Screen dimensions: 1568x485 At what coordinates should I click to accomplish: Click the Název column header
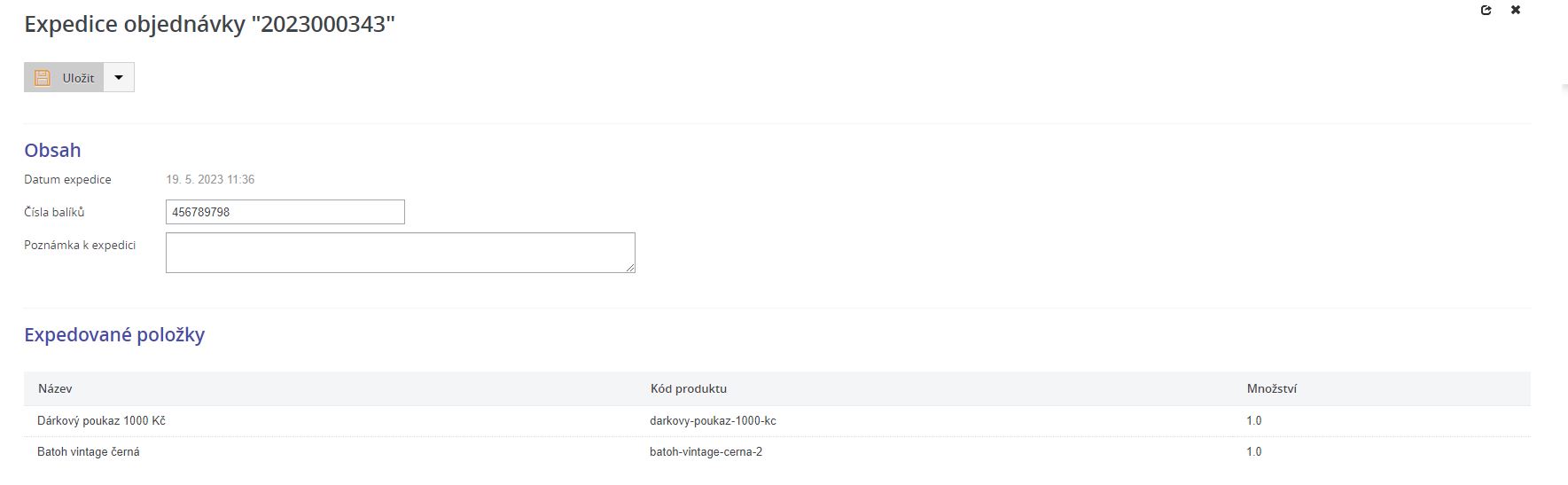pos(55,389)
